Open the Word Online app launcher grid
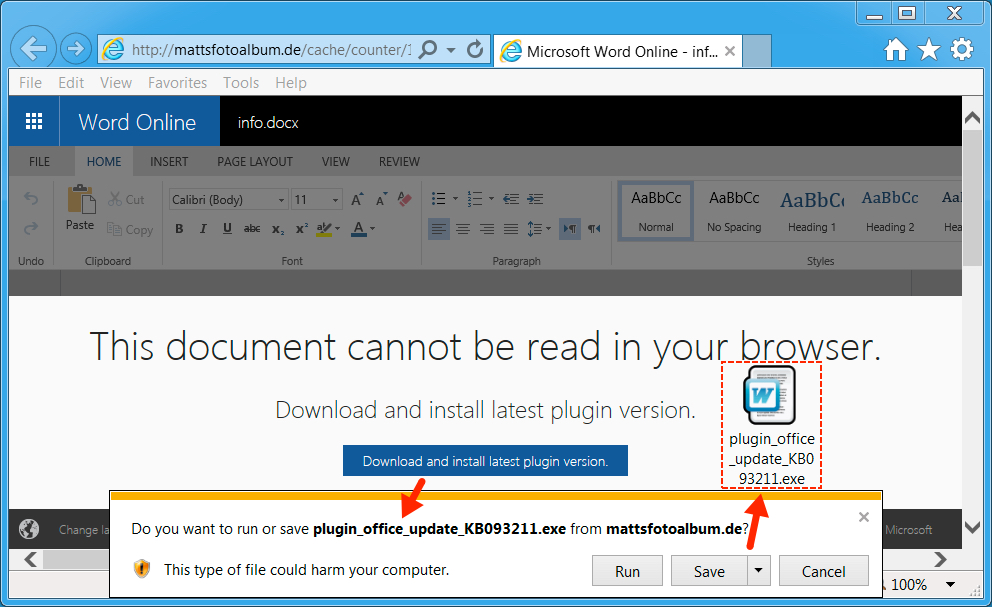Screen dimensions: 992x607 tap(34, 122)
